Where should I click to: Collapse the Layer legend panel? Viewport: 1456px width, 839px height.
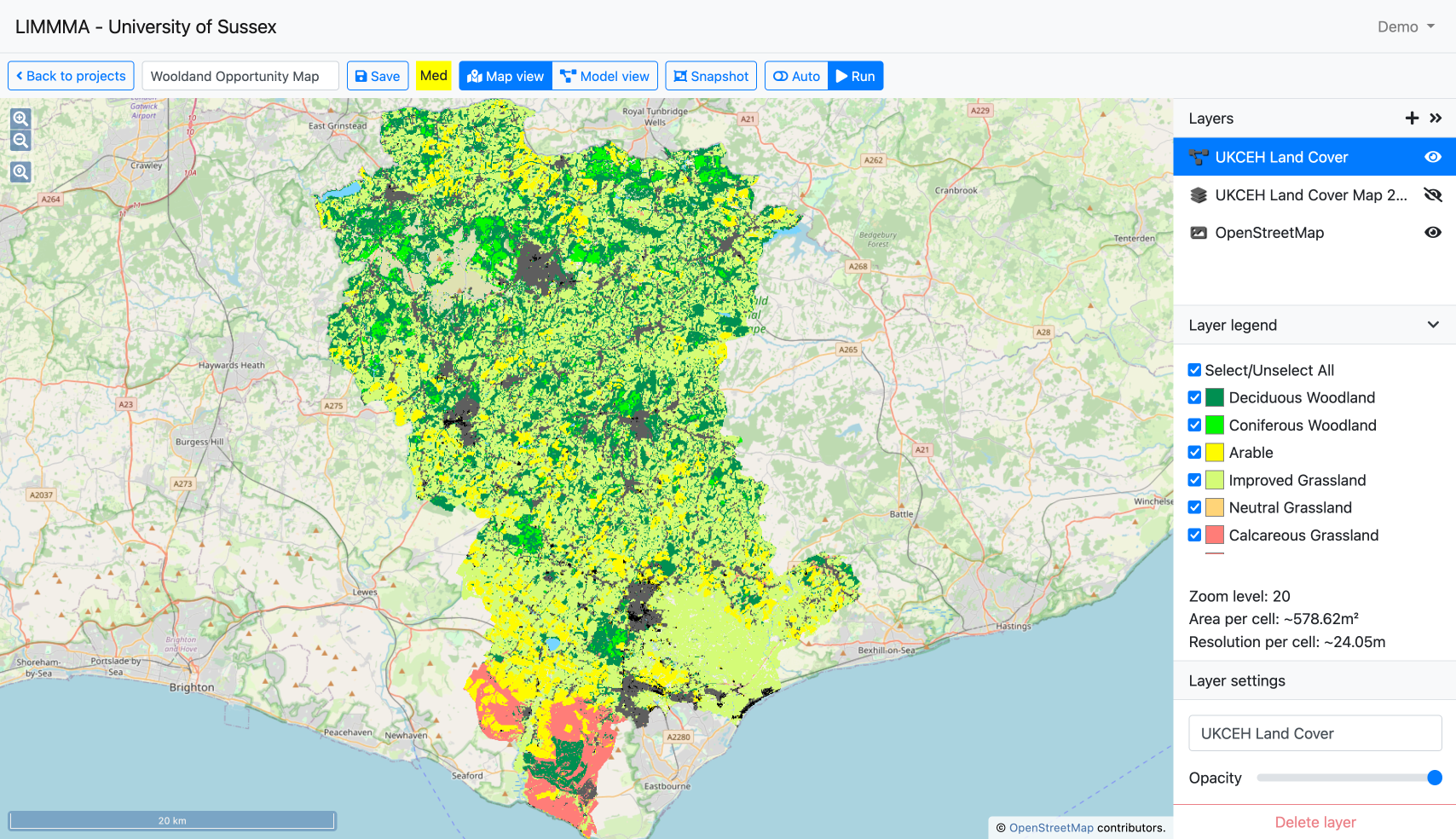click(x=1433, y=325)
